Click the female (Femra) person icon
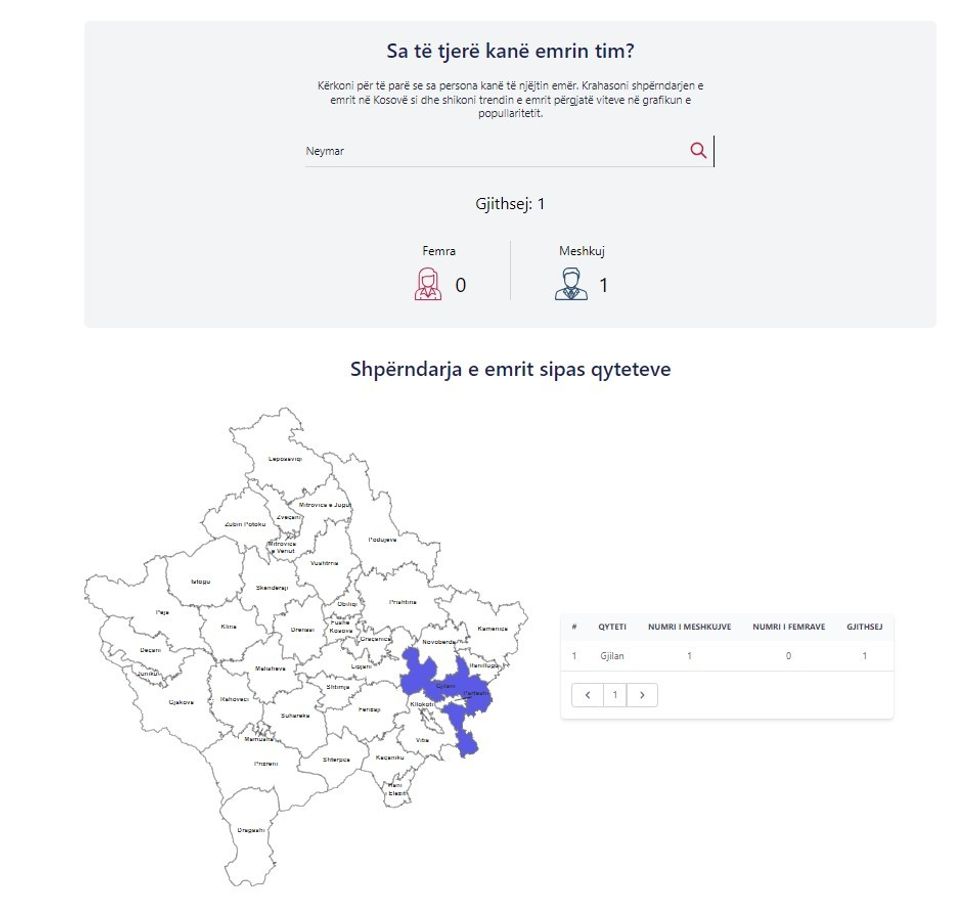Image resolution: width=980 pixels, height=903 pixels. [x=428, y=284]
